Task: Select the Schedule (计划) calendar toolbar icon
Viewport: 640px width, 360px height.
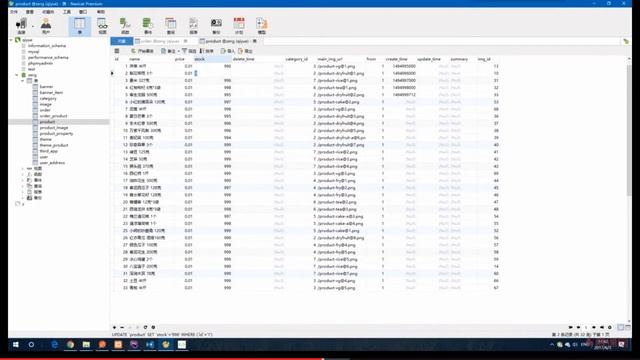Action: point(239,26)
